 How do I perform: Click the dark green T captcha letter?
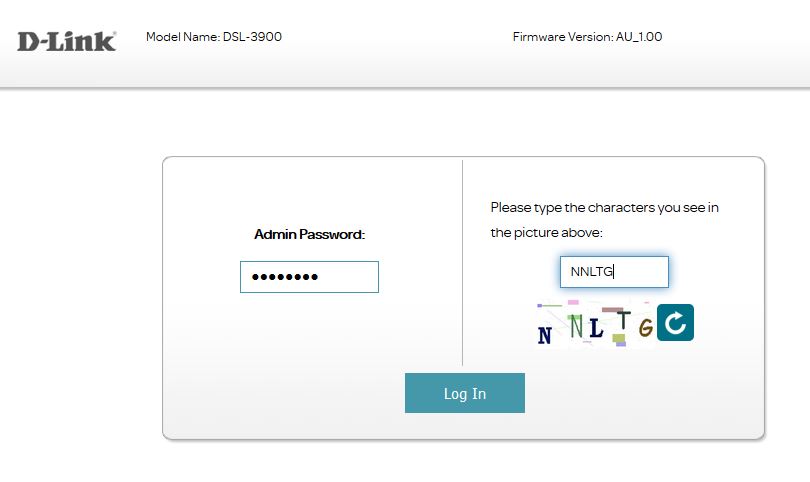(x=624, y=320)
